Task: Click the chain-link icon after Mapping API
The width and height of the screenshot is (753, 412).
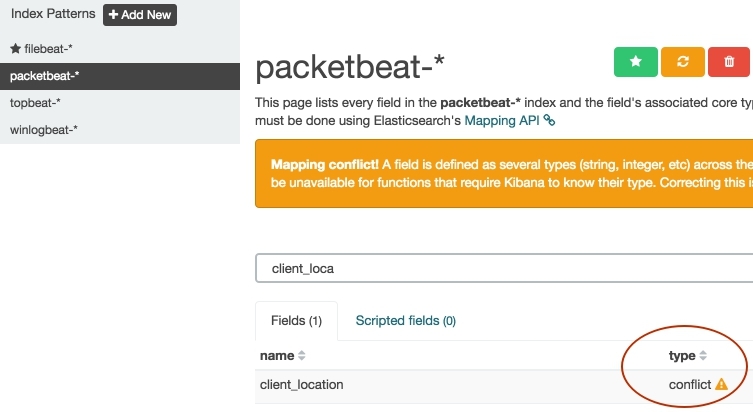Action: (549, 120)
